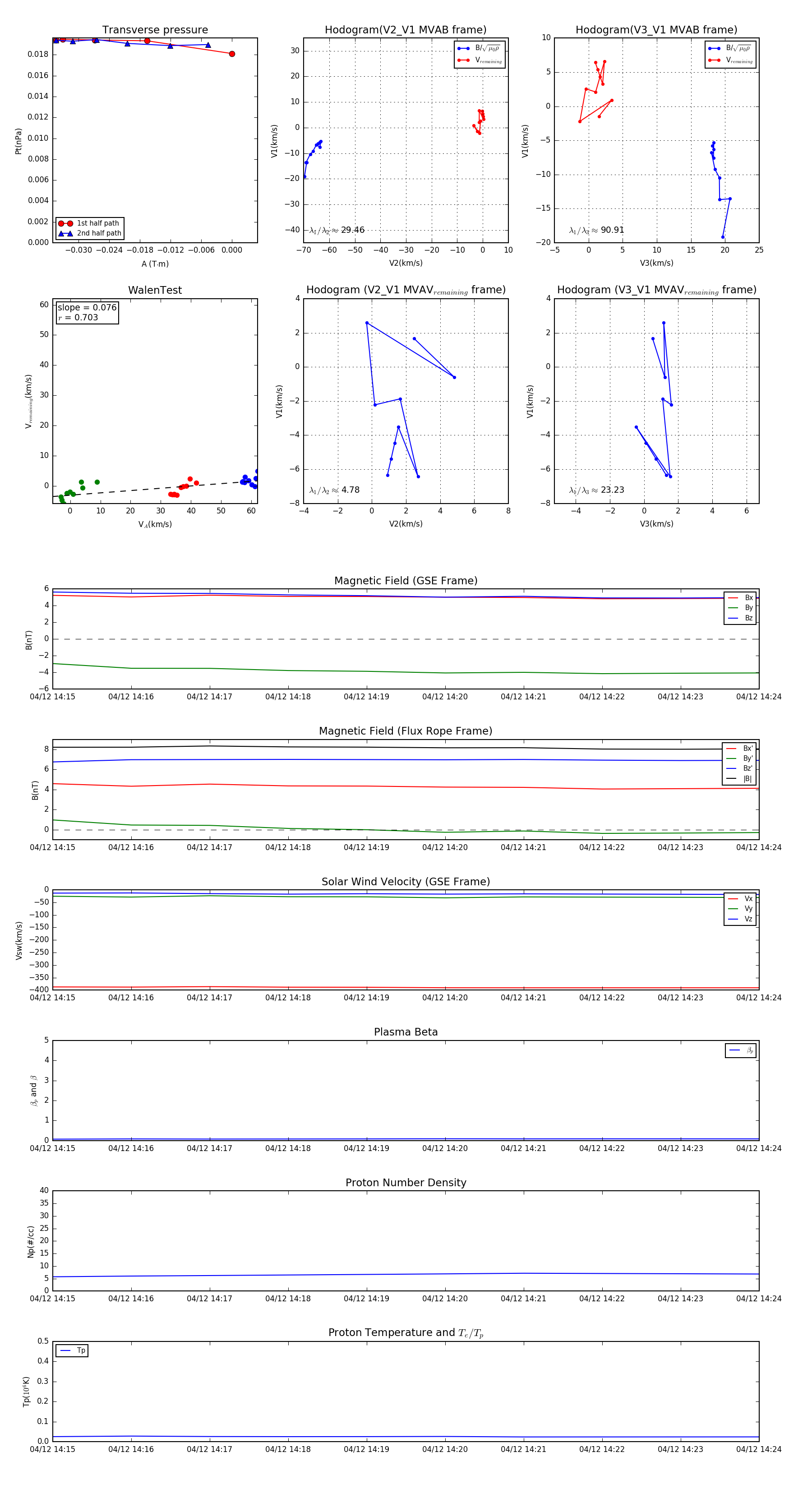Click the eigenvalue ratio text "4.78"

point(350,490)
